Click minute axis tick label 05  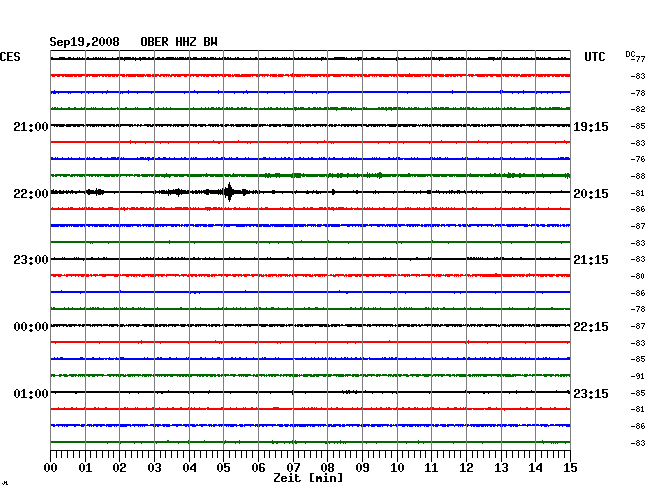pos(223,467)
